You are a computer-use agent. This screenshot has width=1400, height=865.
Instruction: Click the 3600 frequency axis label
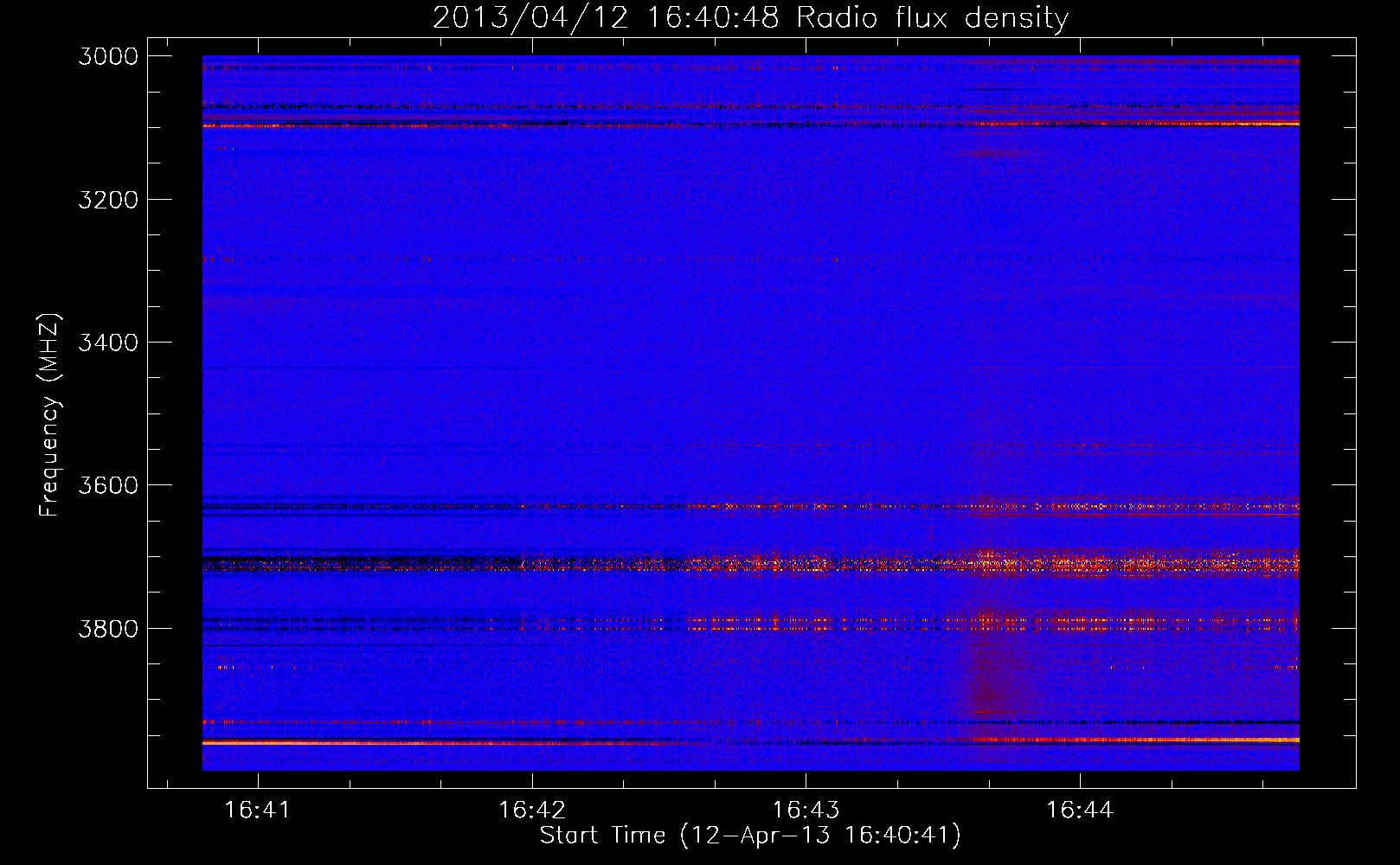(108, 485)
